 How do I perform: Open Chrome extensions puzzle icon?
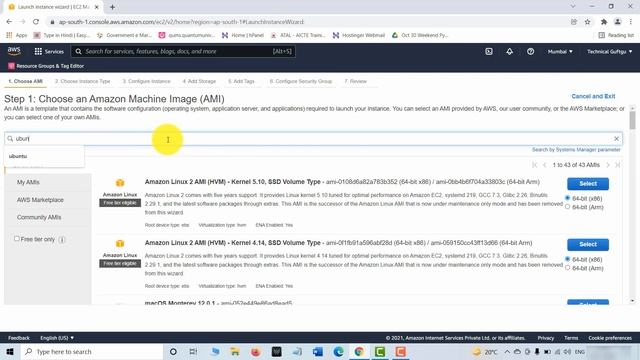tap(604, 22)
